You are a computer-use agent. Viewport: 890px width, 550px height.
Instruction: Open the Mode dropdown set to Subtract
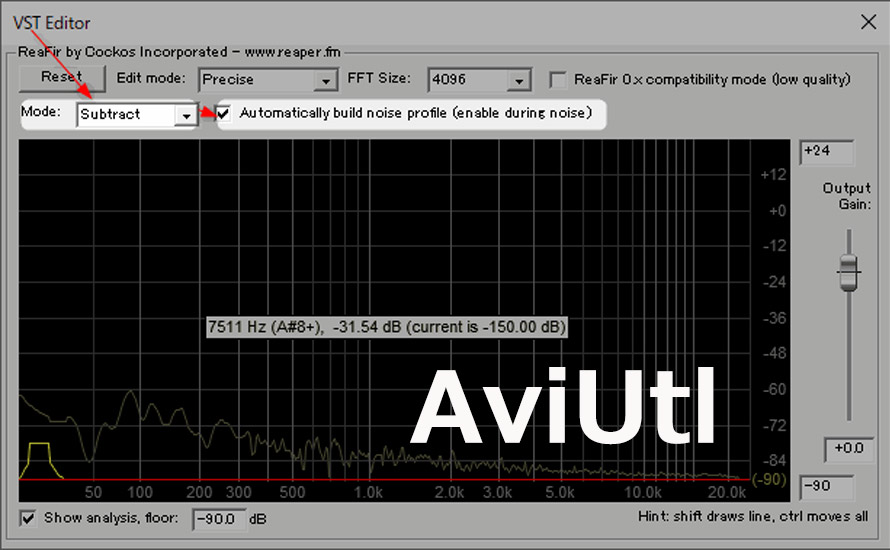[x=185, y=115]
